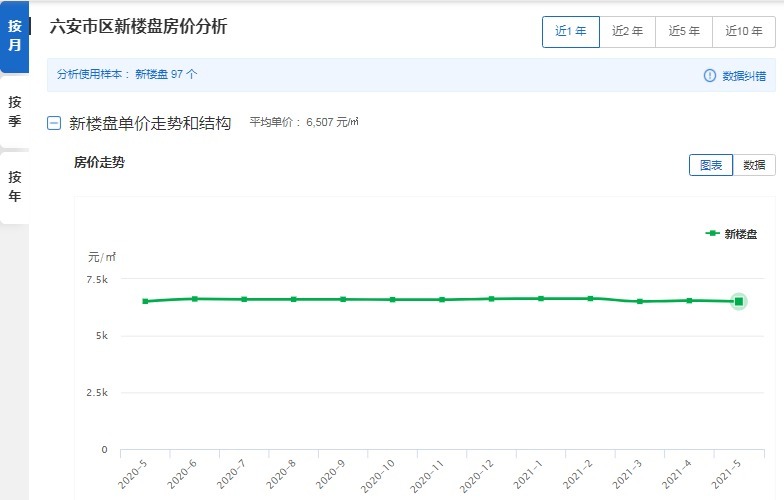The height and width of the screenshot is (500, 784).
Task: Click the 2021-3 data point
Action: coord(640,302)
